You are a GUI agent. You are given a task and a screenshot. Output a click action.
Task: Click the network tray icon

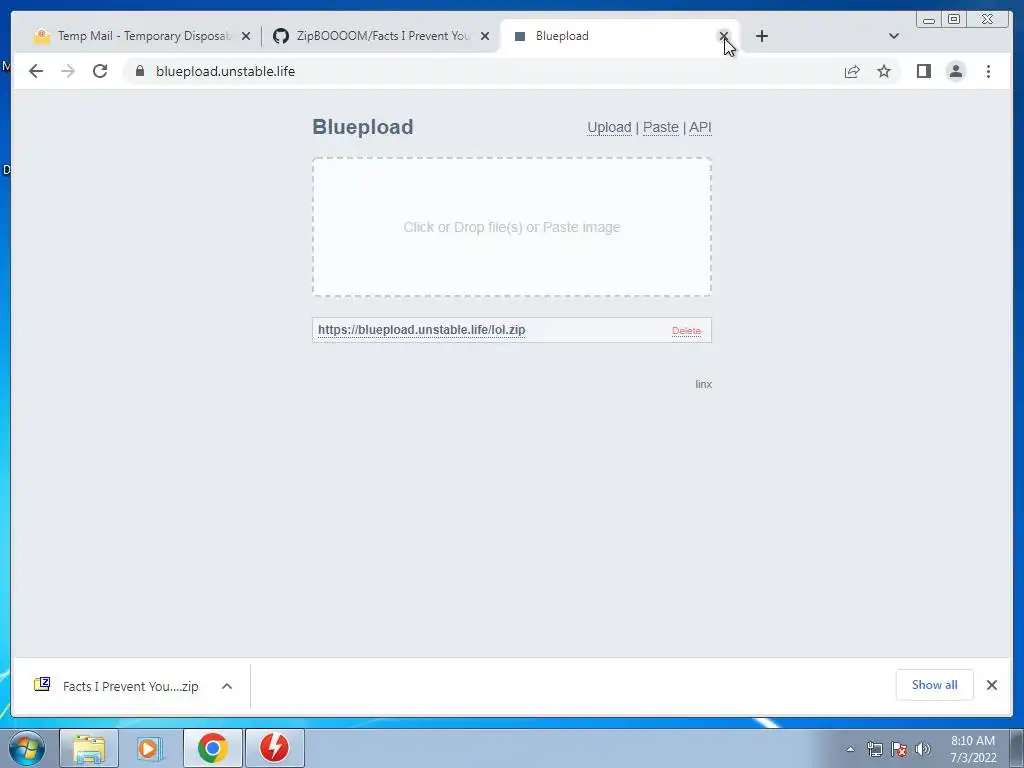tap(874, 749)
